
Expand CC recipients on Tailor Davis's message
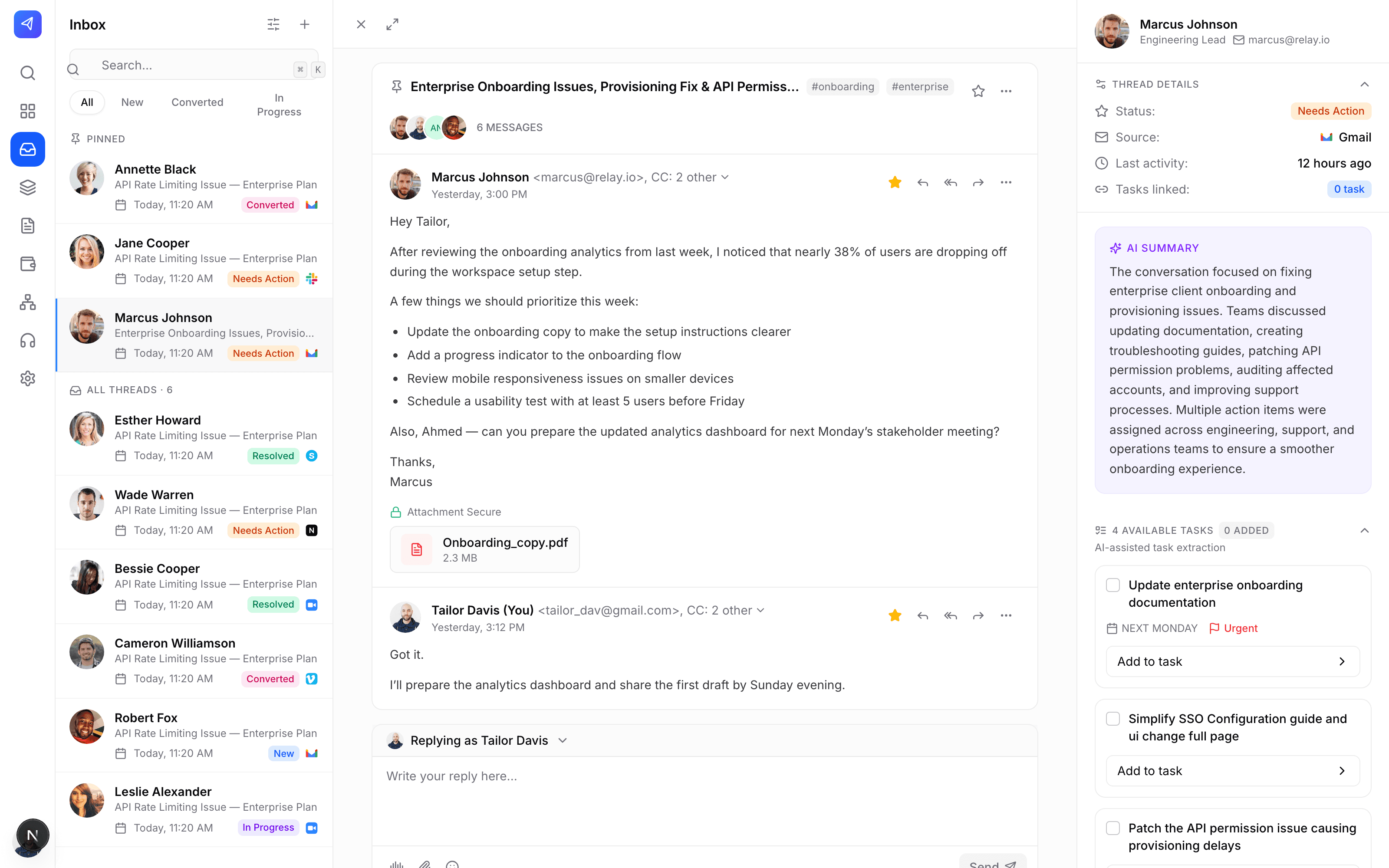[760, 610]
